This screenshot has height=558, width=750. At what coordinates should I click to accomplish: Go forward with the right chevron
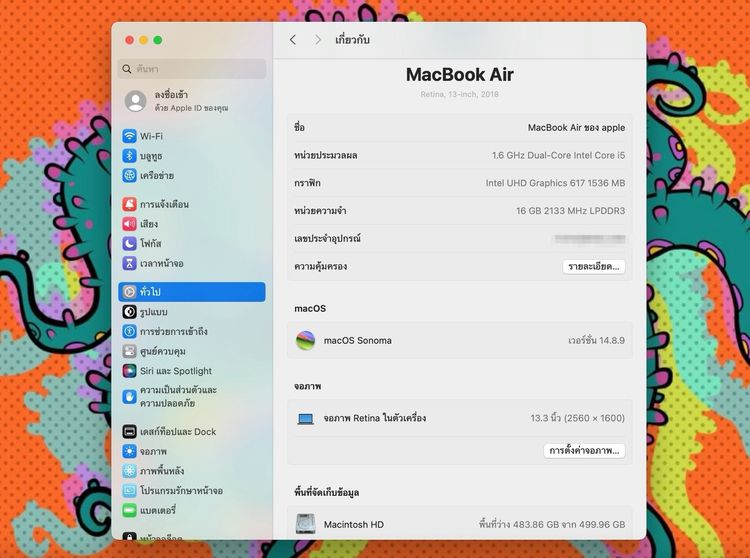[x=318, y=40]
